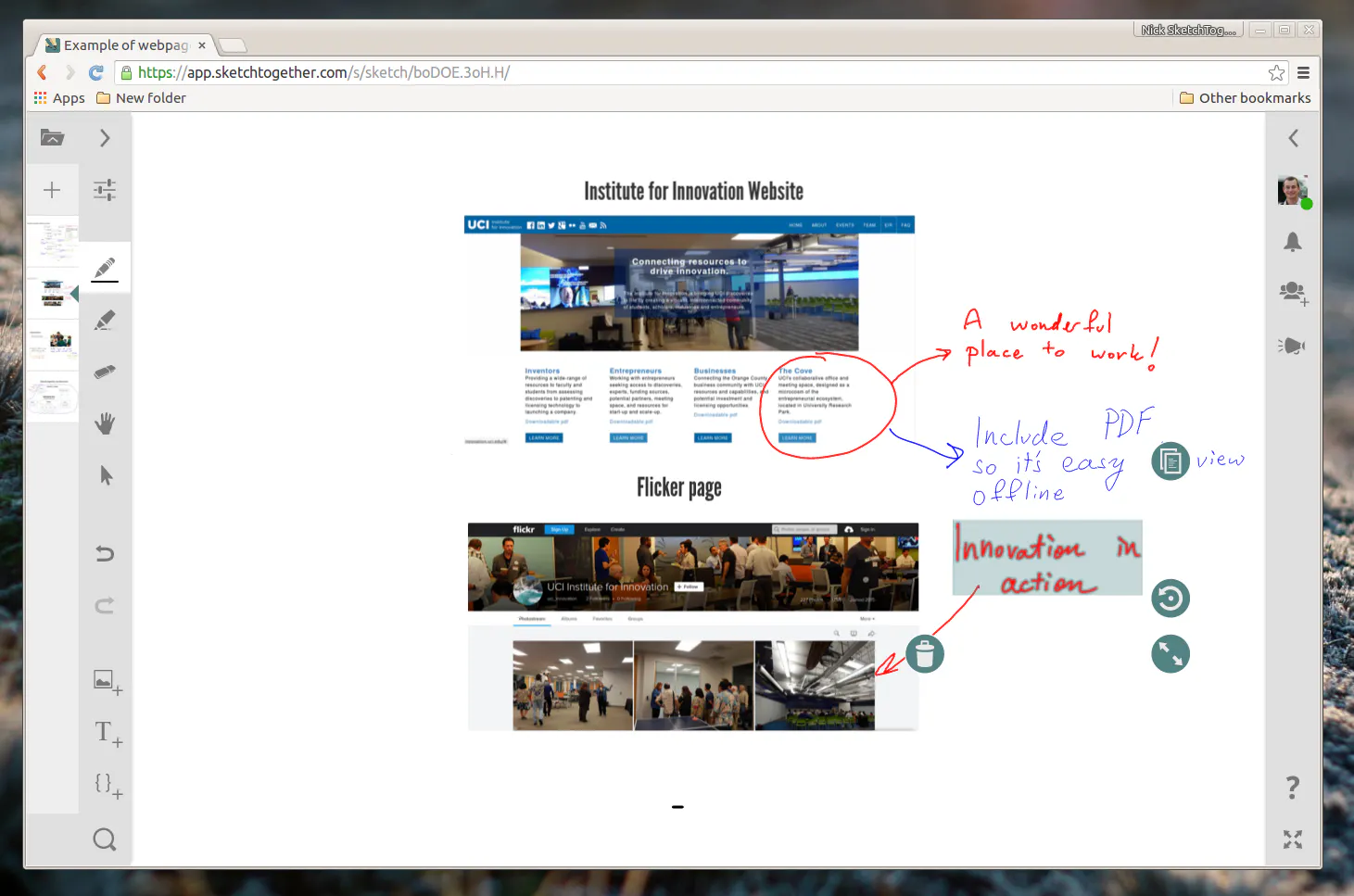Undo the last sketch action
The width and height of the screenshot is (1354, 896).
tap(105, 553)
